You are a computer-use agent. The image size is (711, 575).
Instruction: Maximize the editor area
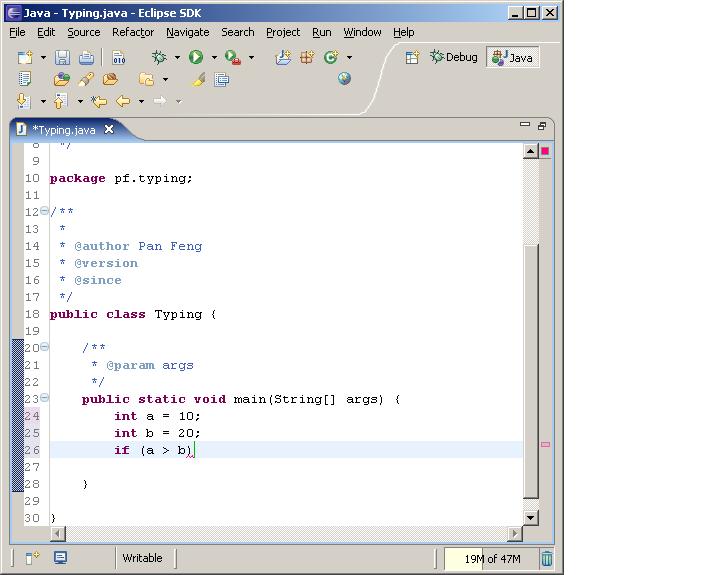pyautogui.click(x=542, y=126)
